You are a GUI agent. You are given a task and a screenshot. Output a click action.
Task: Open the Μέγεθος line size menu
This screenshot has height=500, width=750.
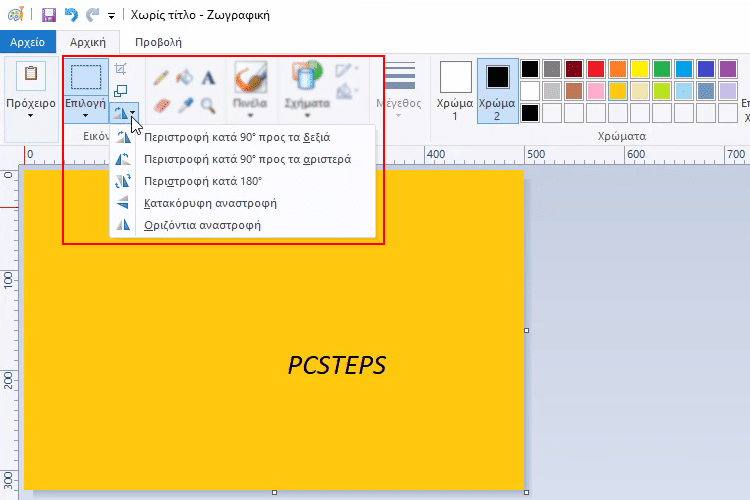(x=398, y=89)
